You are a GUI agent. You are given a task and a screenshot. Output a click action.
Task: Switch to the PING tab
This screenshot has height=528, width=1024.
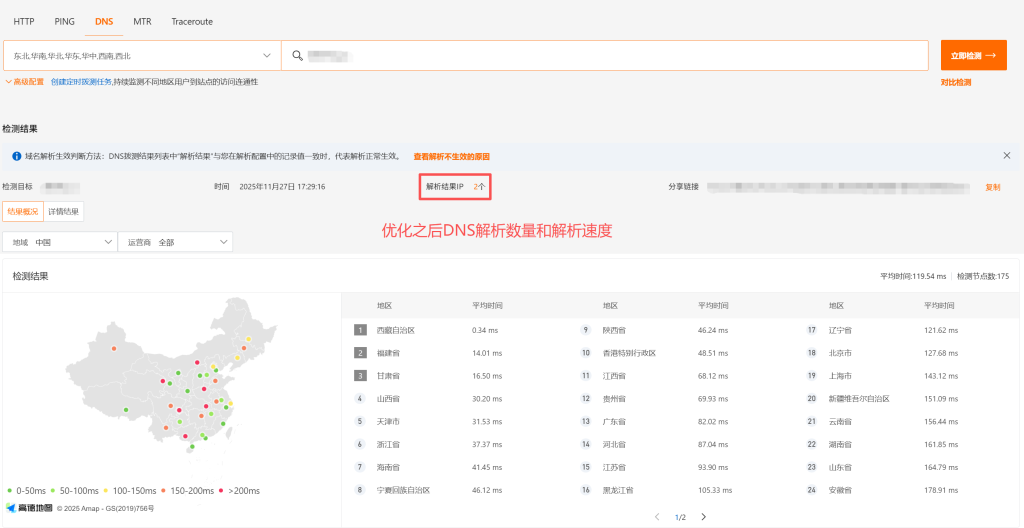(x=64, y=21)
